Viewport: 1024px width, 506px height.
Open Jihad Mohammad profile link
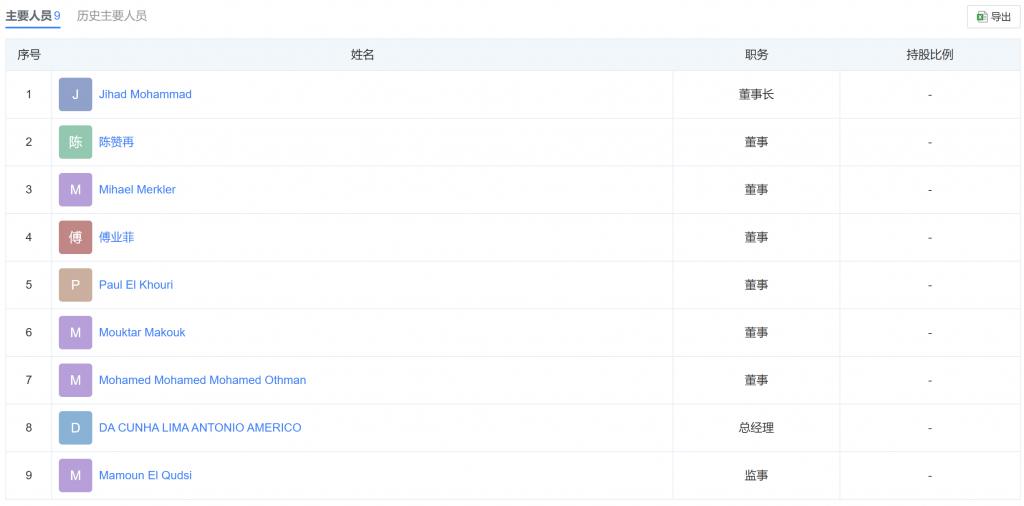click(145, 95)
